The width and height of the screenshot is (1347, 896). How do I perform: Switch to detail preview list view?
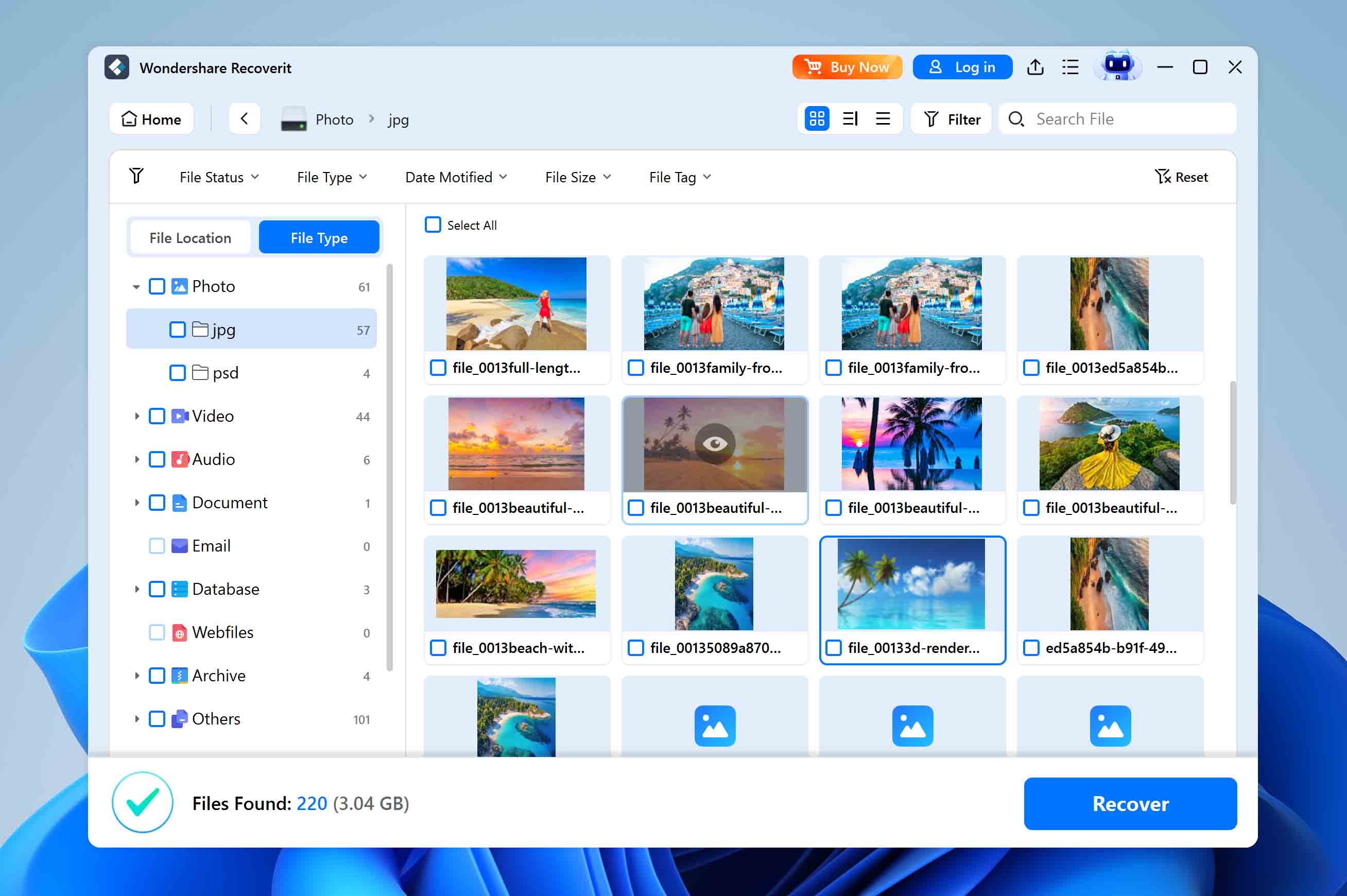tap(850, 119)
